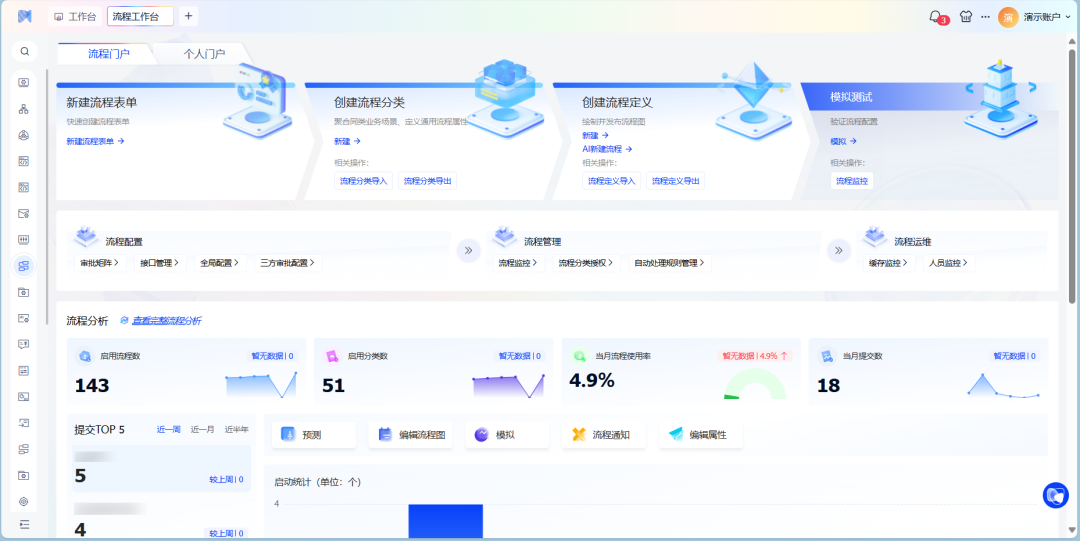Expand the 审批矩阵 chevron item
Viewport: 1080px width, 541px height.
pos(100,263)
